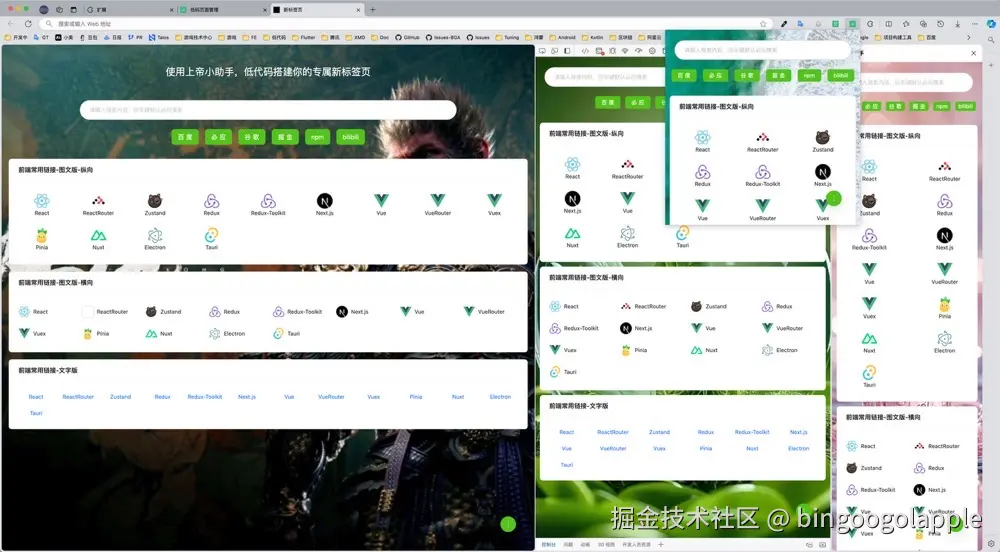Click the Pinia pineapple icon in the left page's top card
Screen dimensions: 1000x552
(x=41, y=237)
